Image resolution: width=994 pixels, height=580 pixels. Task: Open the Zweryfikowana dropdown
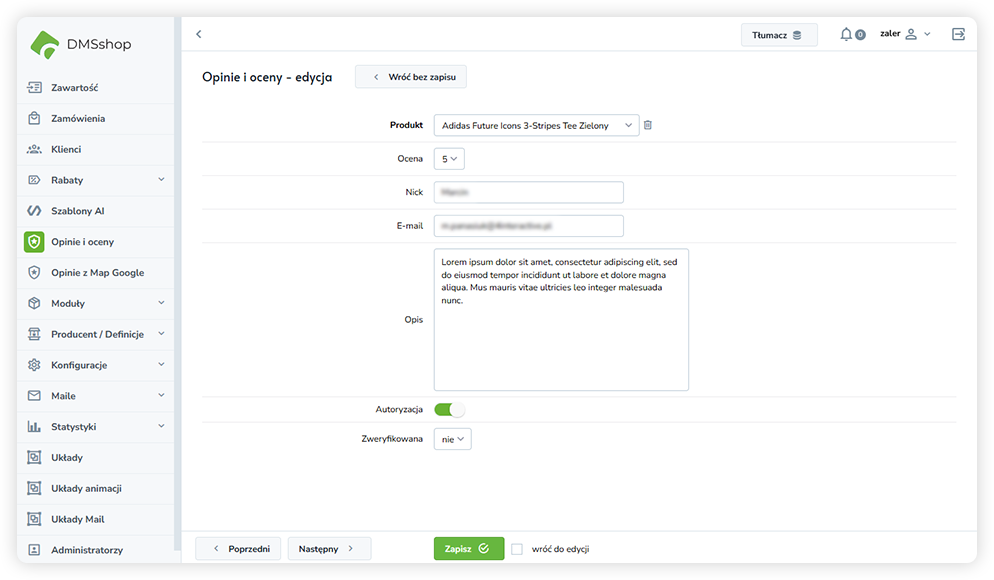tap(452, 439)
